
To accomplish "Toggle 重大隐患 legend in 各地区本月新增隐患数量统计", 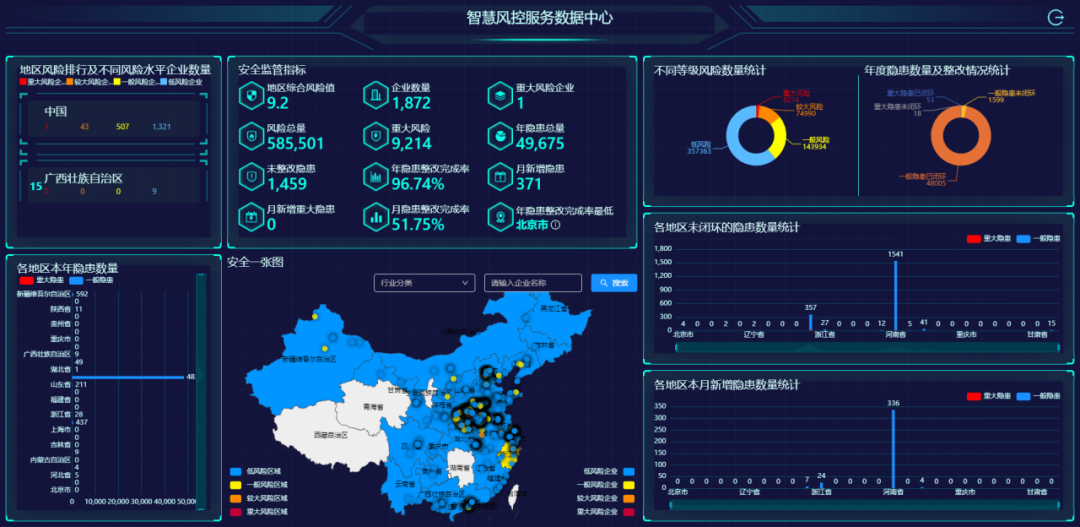I will click(989, 396).
